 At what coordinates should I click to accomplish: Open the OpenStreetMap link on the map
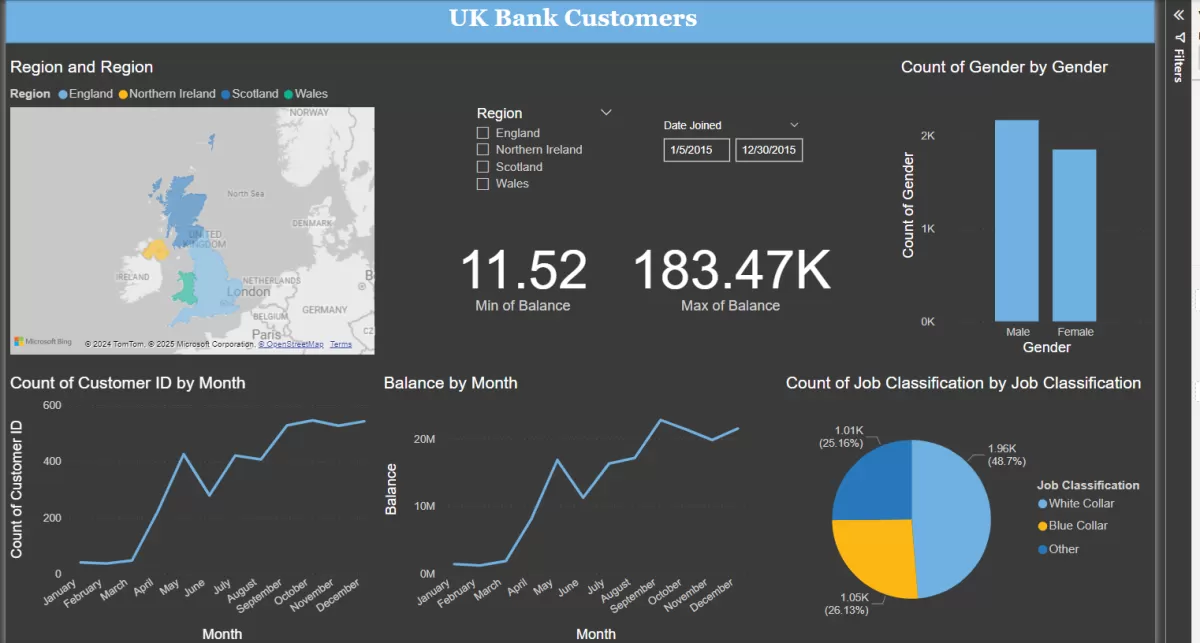pos(291,344)
